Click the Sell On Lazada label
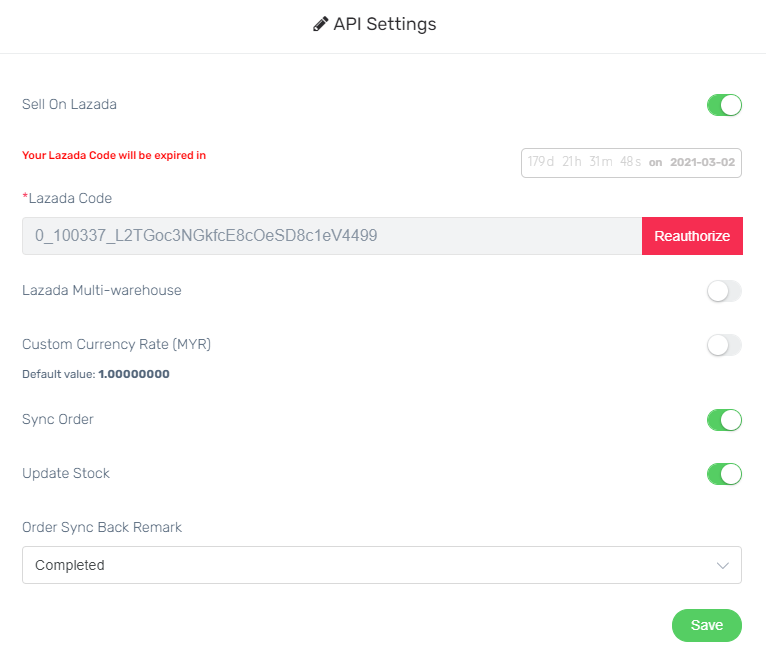This screenshot has width=766, height=656. [69, 105]
